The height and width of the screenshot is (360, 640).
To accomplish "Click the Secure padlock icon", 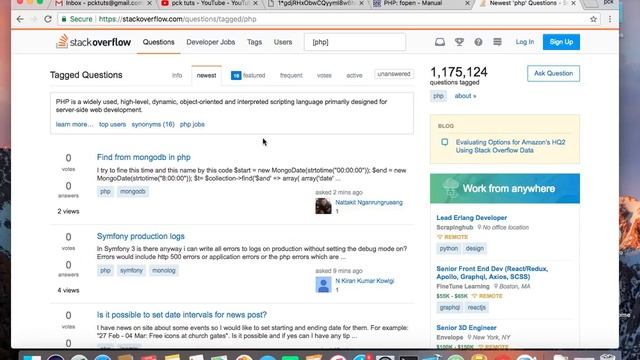I will [x=64, y=19].
